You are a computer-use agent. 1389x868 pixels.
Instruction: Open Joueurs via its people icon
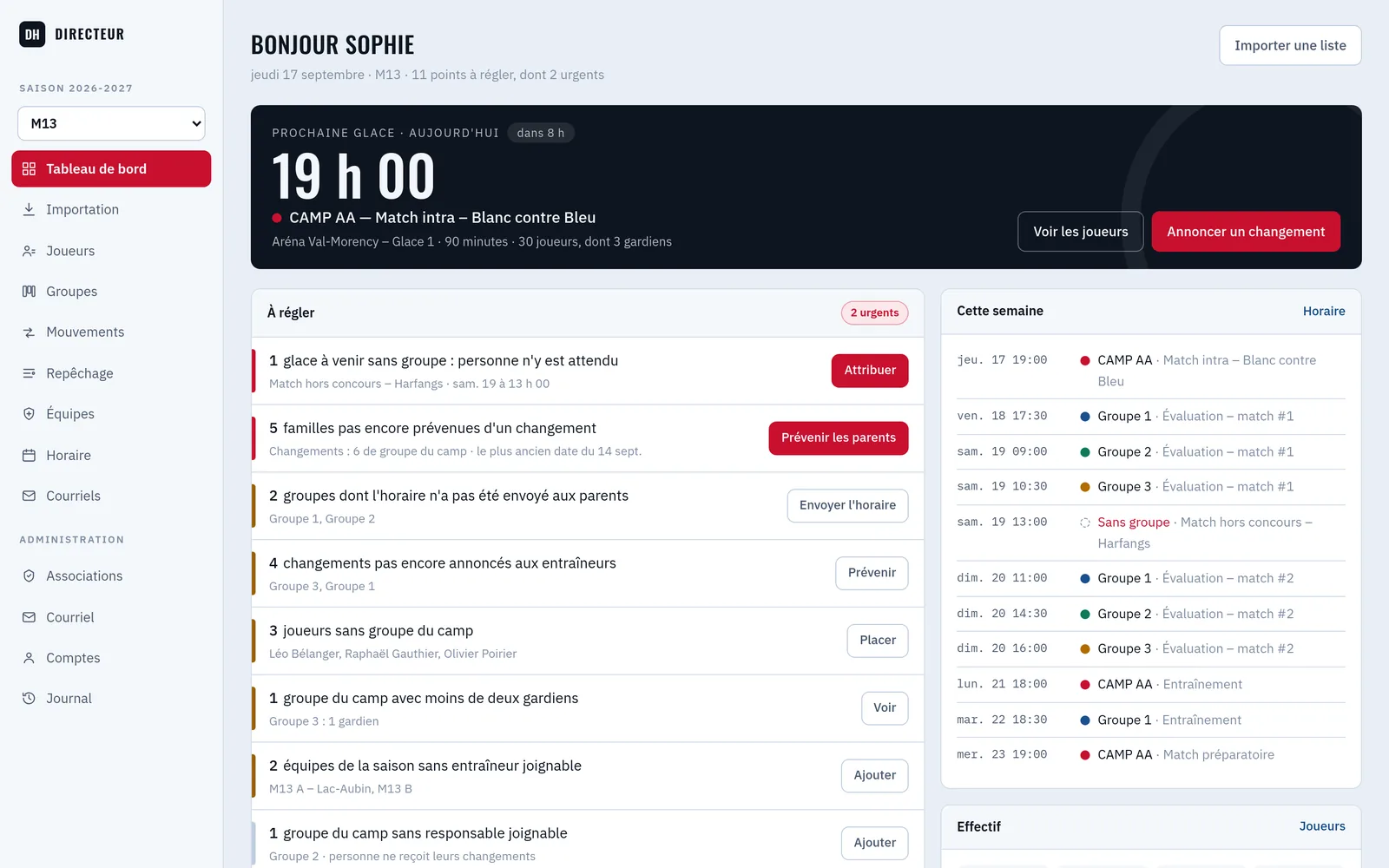point(29,251)
